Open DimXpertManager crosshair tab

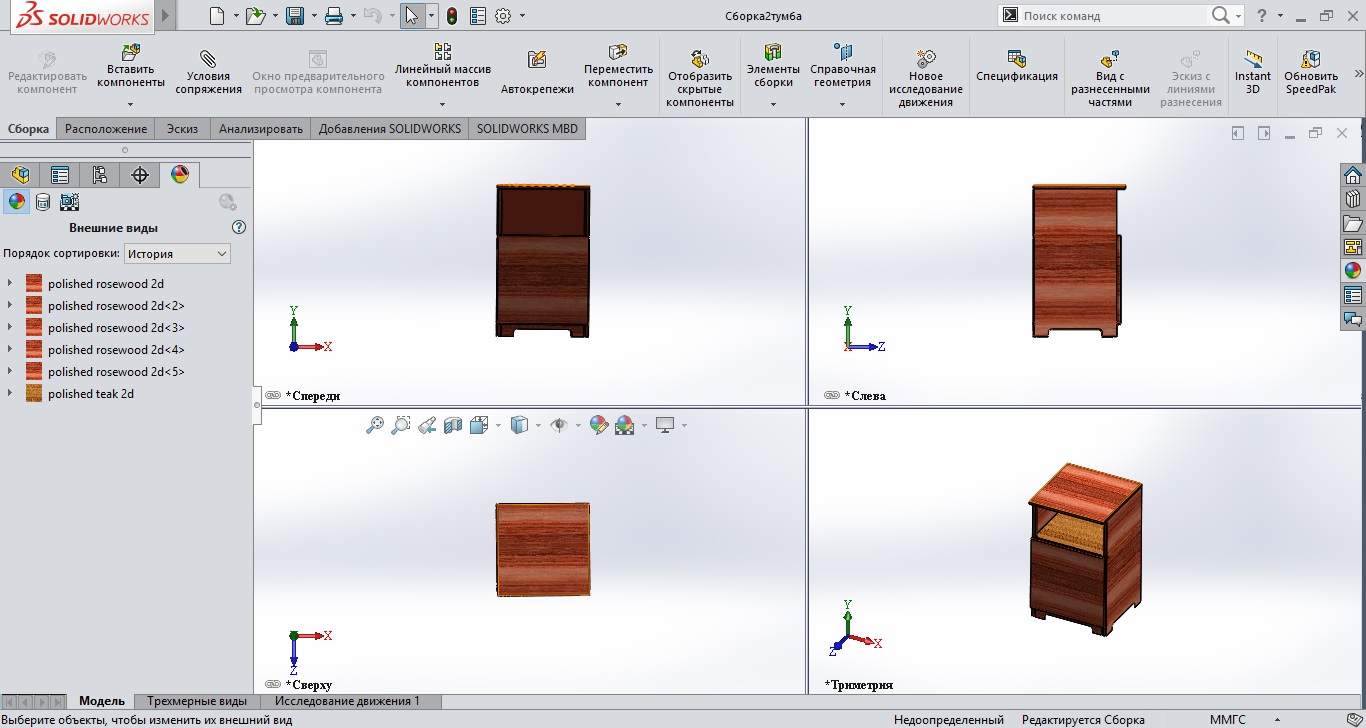140,175
